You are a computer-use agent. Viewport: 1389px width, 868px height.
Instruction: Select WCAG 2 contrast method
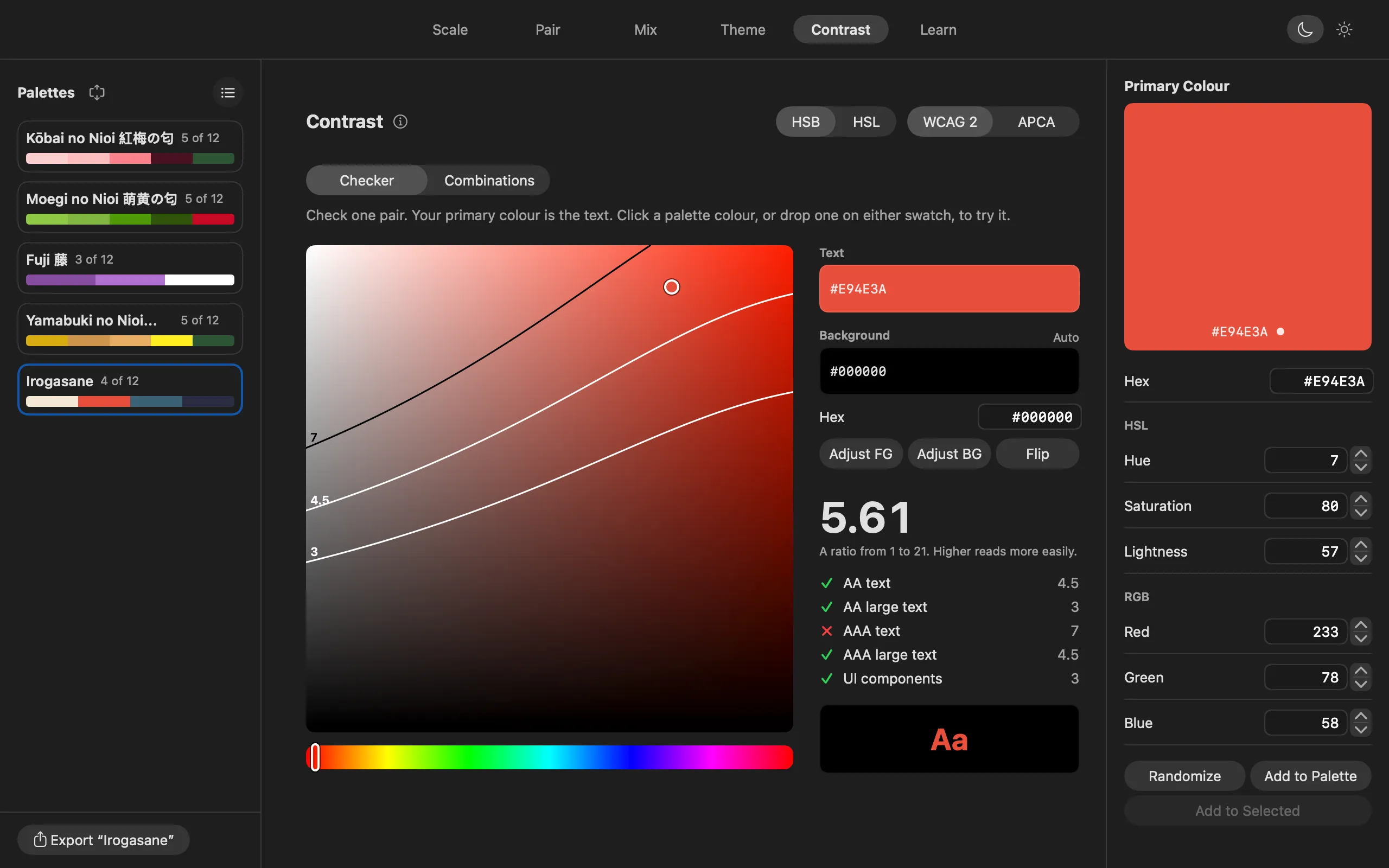tap(950, 122)
